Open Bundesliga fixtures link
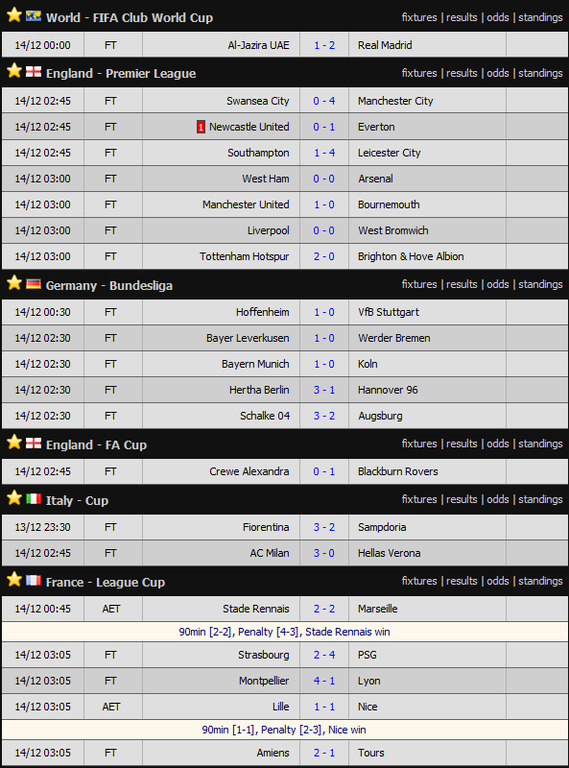Image resolution: width=569 pixels, height=768 pixels. pos(419,284)
